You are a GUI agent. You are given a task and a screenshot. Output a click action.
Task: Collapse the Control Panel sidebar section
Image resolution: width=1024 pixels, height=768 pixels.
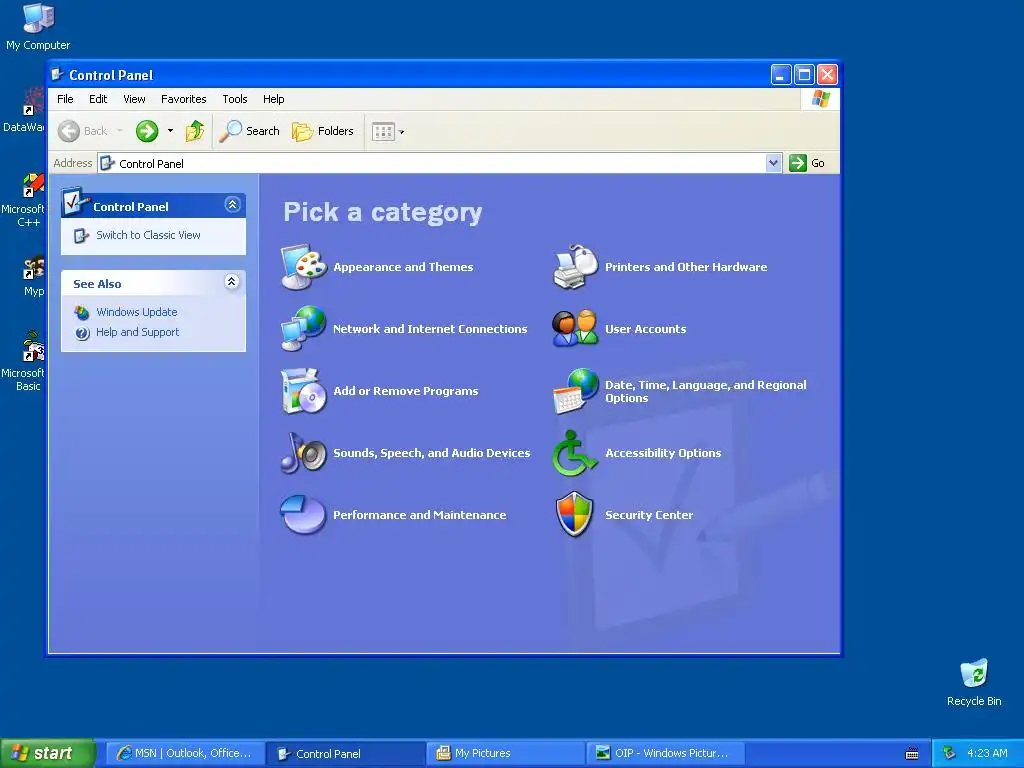232,205
